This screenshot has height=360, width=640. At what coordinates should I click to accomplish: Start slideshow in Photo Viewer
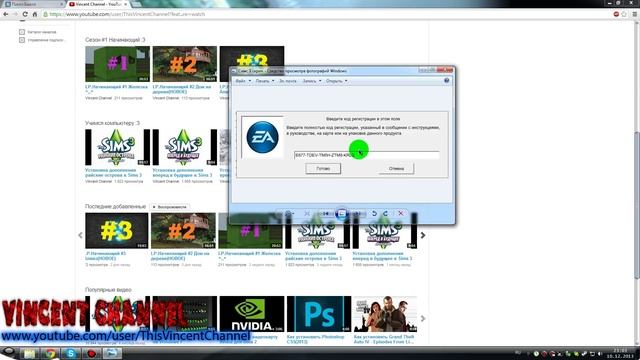pos(341,213)
